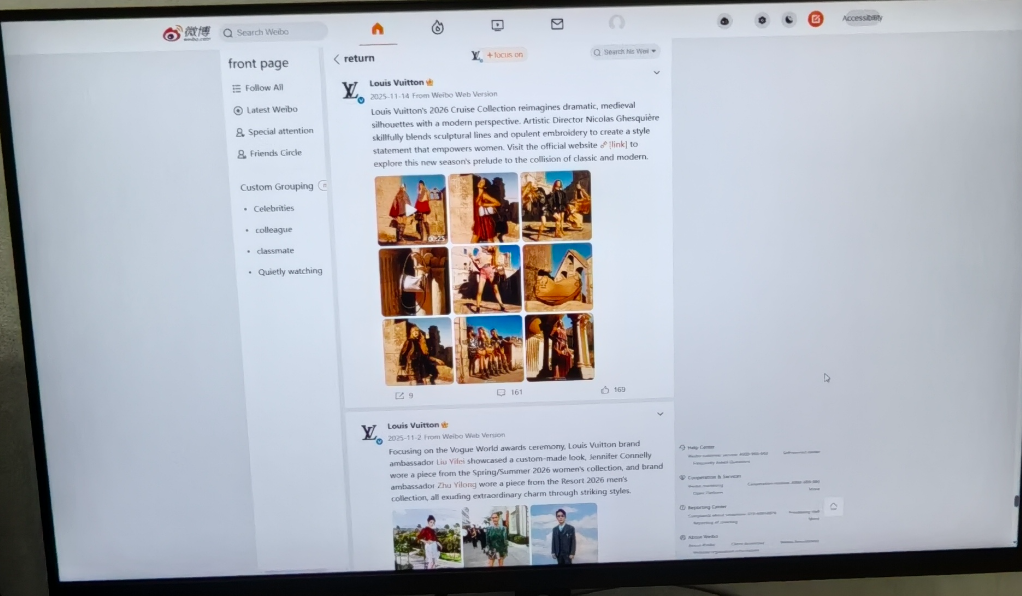Open the Celebrities group

pos(273,209)
